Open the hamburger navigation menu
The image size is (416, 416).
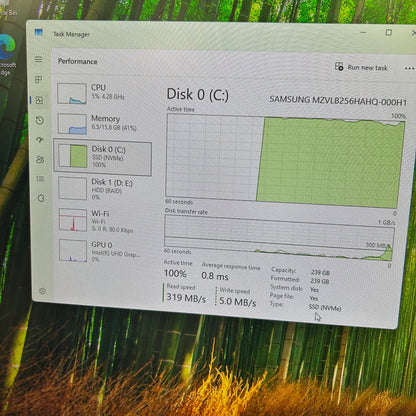(38, 59)
